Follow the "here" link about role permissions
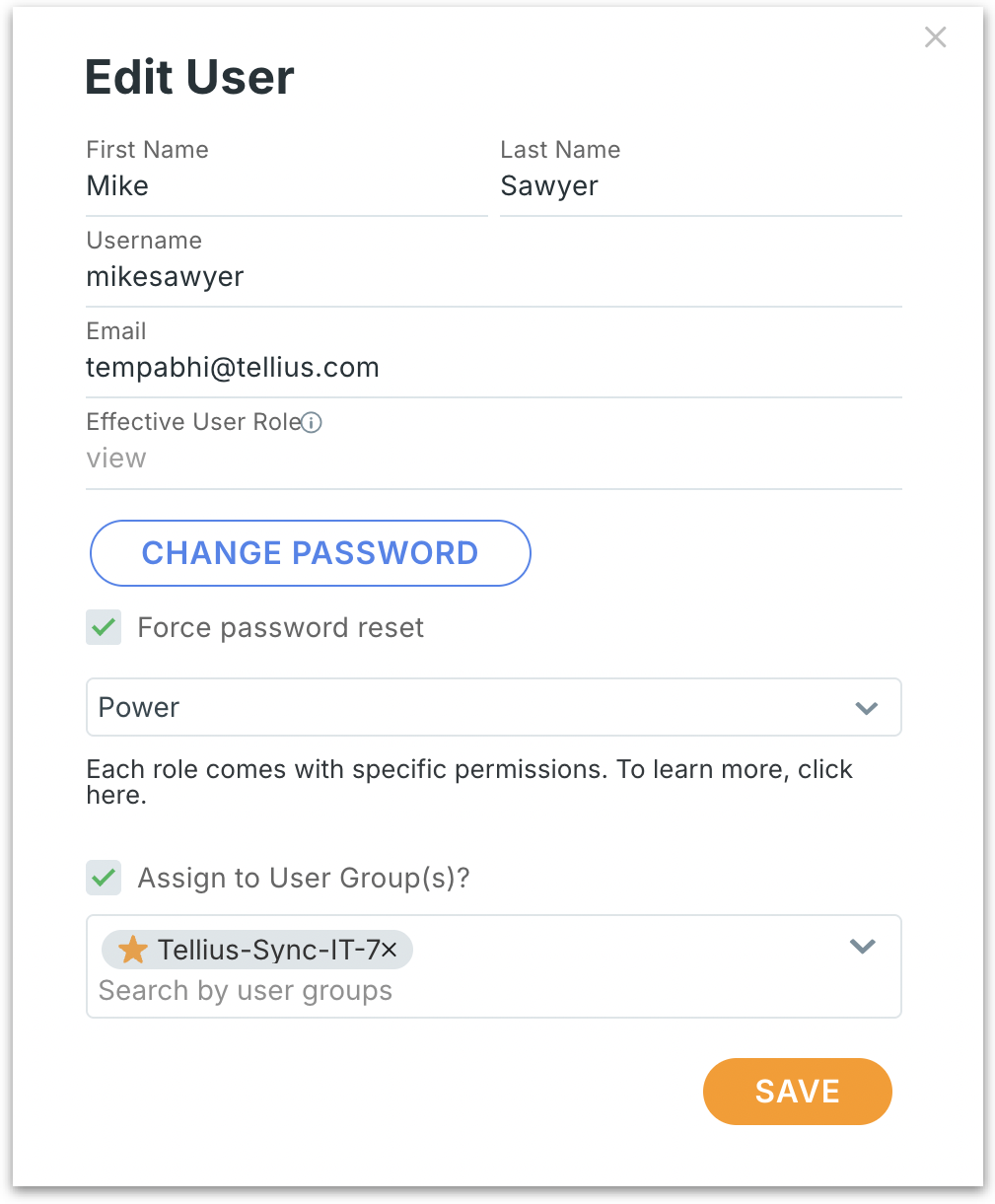The image size is (995, 1204). tap(113, 796)
